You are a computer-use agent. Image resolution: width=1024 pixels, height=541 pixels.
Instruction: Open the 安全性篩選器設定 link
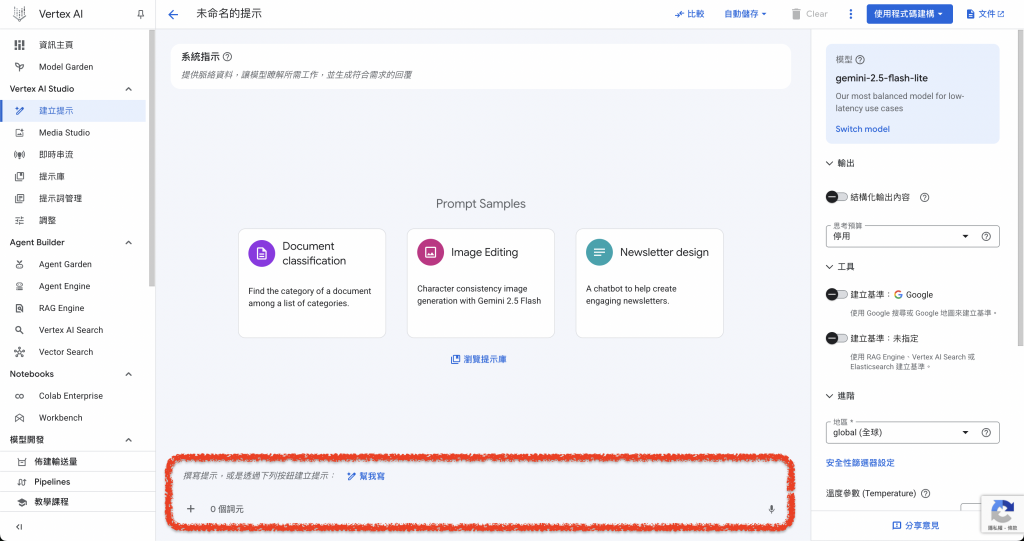click(x=860, y=463)
